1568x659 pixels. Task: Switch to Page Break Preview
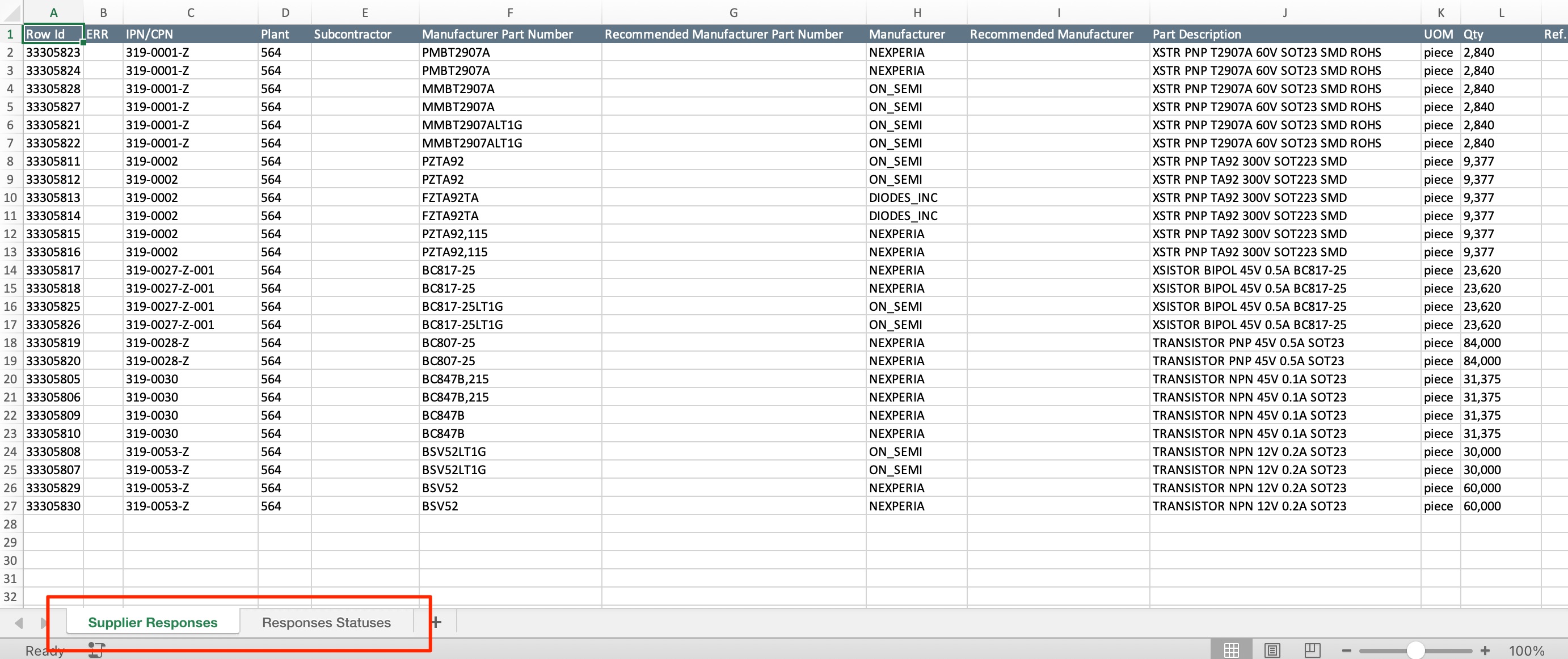(x=1312, y=650)
